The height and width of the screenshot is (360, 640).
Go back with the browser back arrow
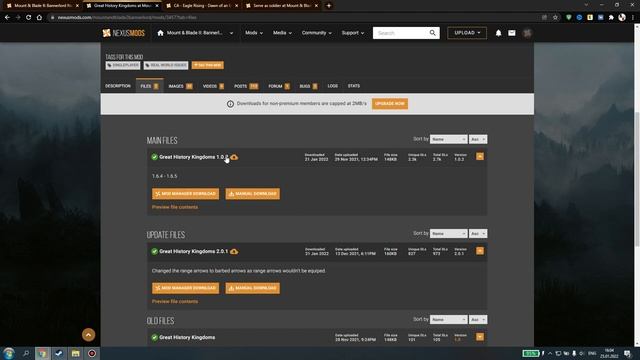(x=7, y=18)
